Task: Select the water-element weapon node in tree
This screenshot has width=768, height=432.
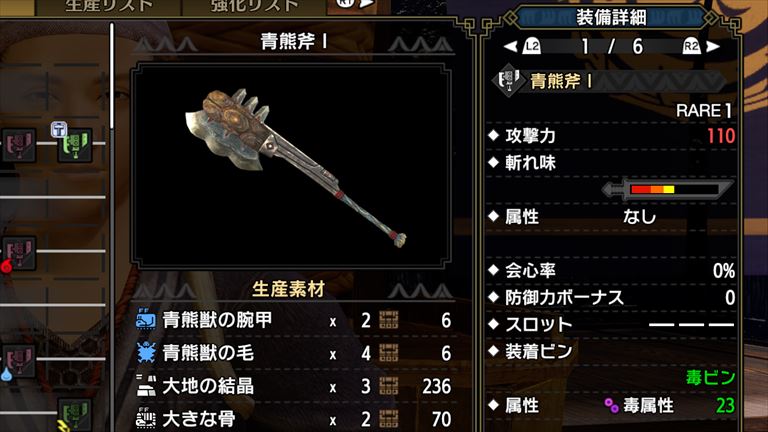Action: tap(19, 361)
